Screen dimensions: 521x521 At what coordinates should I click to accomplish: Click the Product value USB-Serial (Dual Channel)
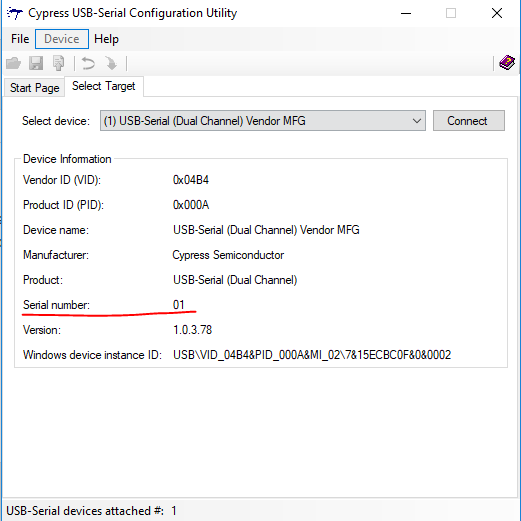(235, 280)
